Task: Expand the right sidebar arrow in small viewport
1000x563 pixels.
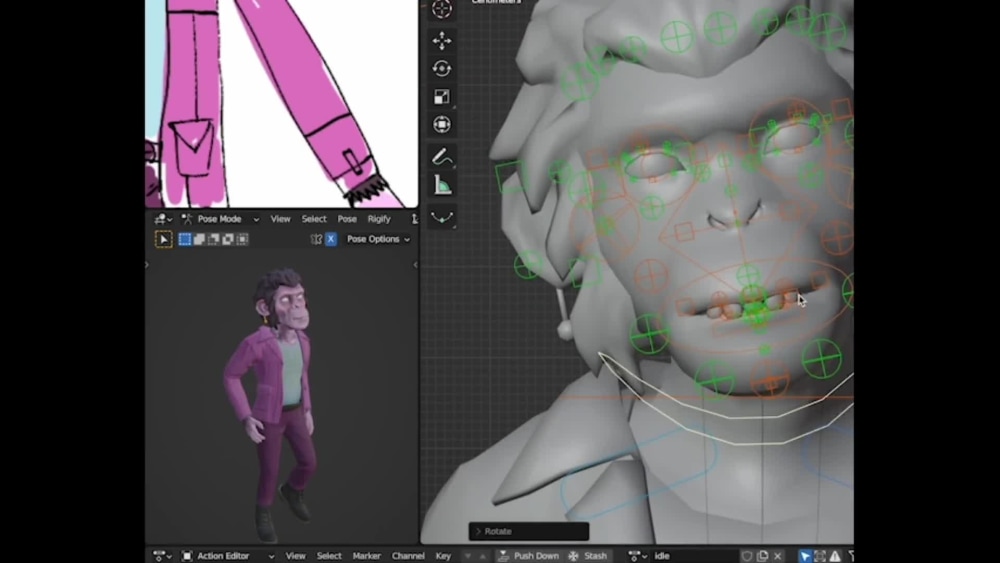Action: pyautogui.click(x=415, y=265)
